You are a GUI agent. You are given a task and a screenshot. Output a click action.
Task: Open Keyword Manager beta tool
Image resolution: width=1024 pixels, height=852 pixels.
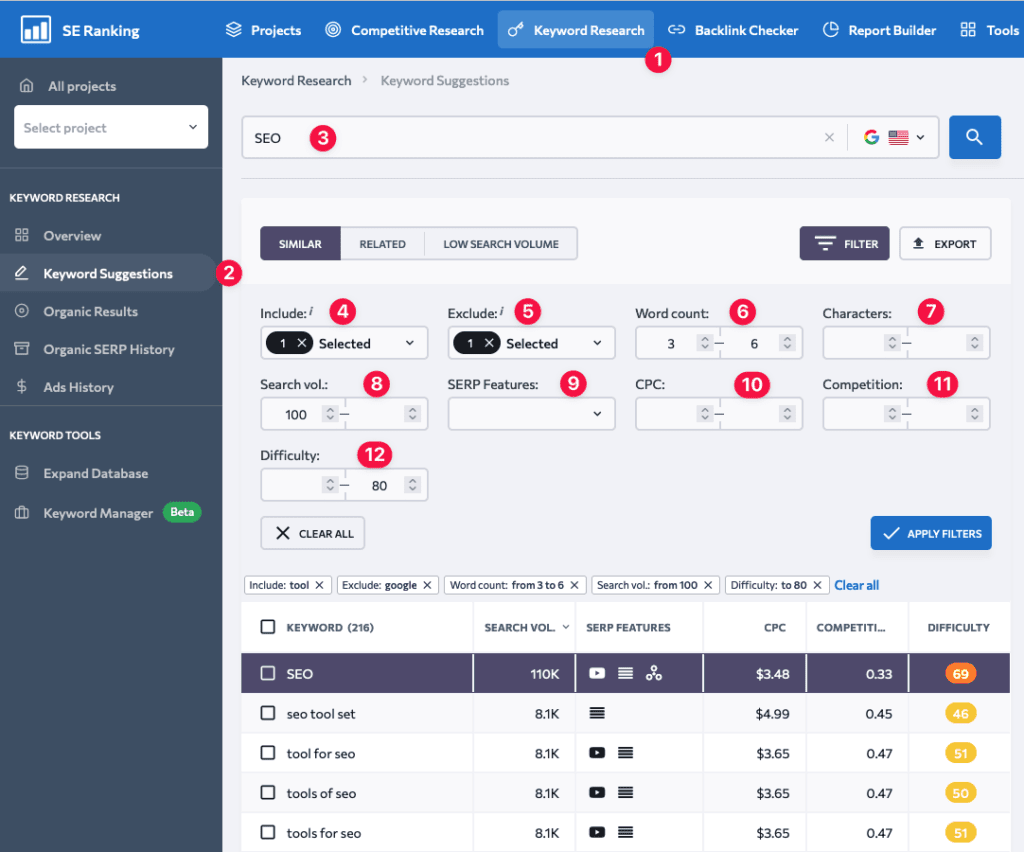(98, 513)
